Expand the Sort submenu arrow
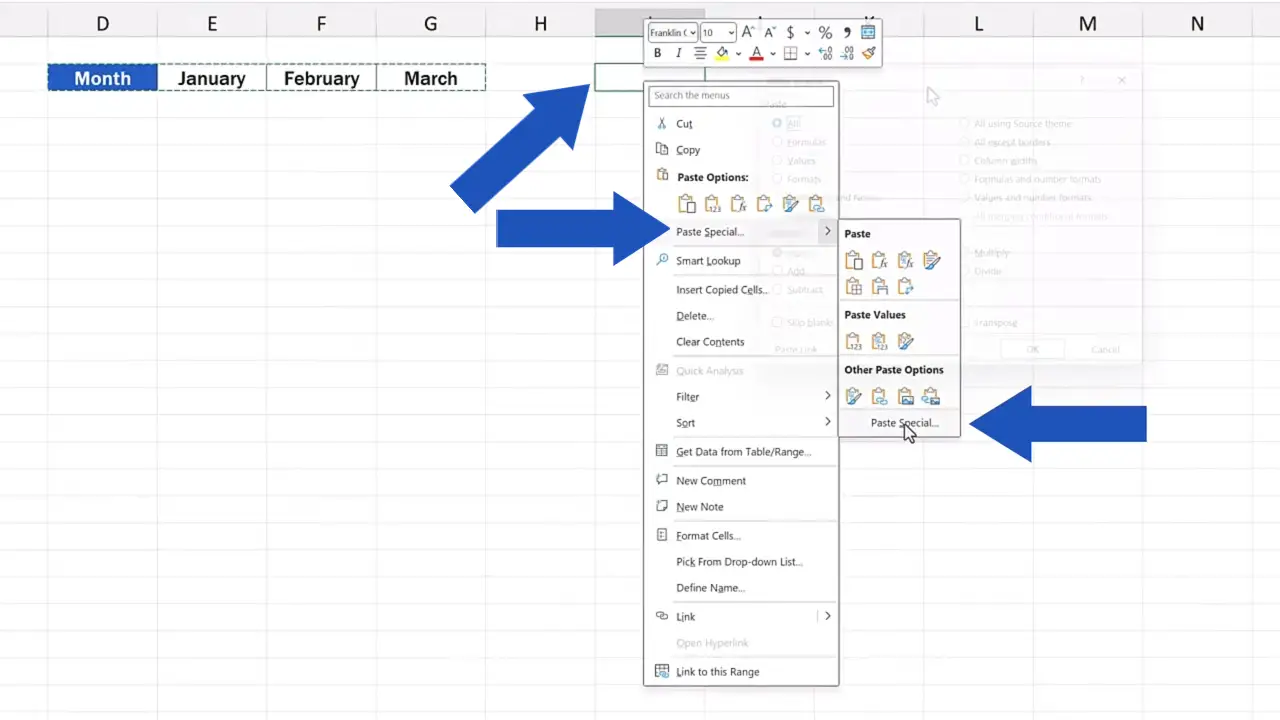 pyautogui.click(x=827, y=422)
